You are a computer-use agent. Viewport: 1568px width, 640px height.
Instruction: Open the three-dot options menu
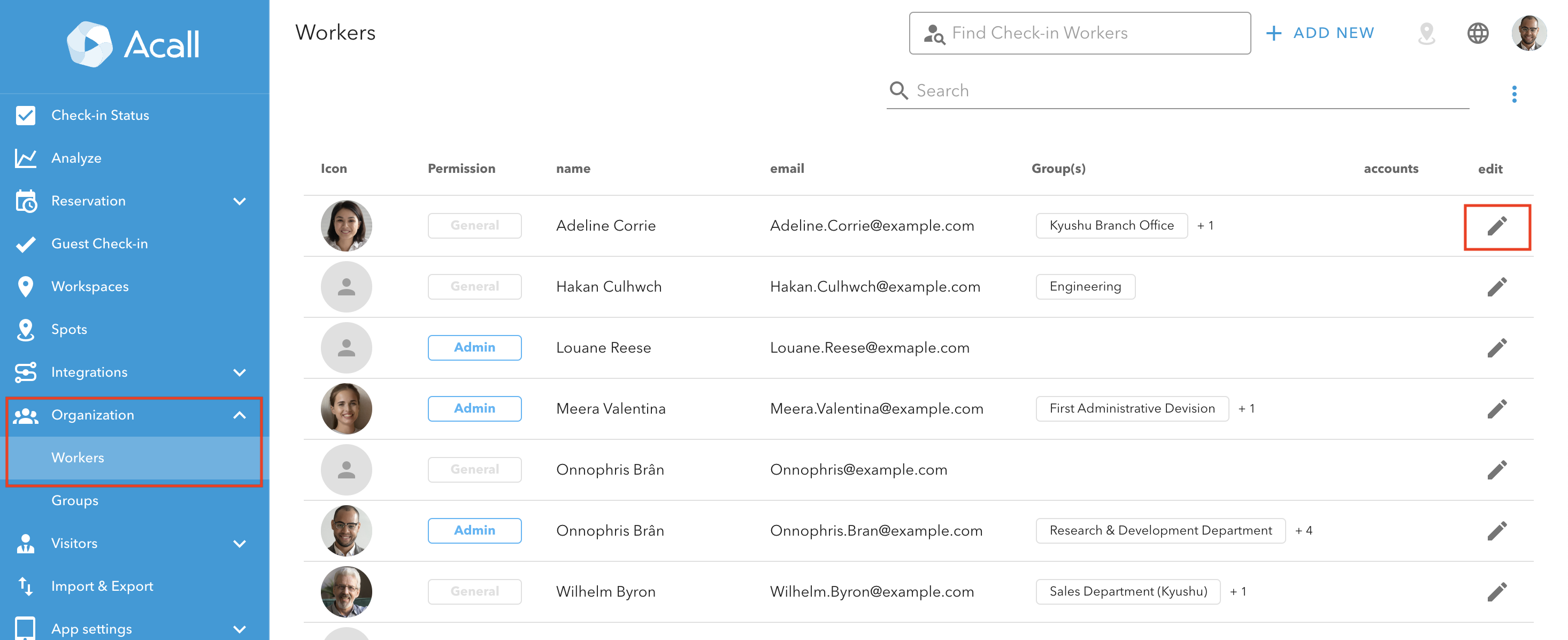click(x=1513, y=94)
